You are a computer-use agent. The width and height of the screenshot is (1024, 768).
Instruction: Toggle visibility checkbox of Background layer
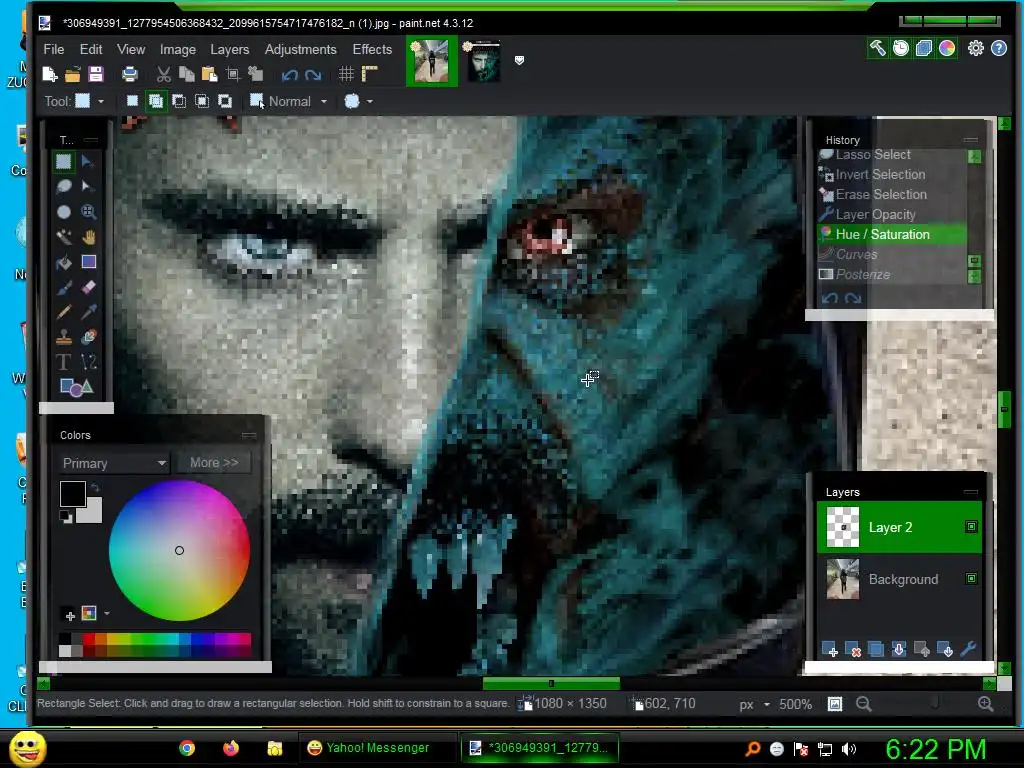click(971, 578)
